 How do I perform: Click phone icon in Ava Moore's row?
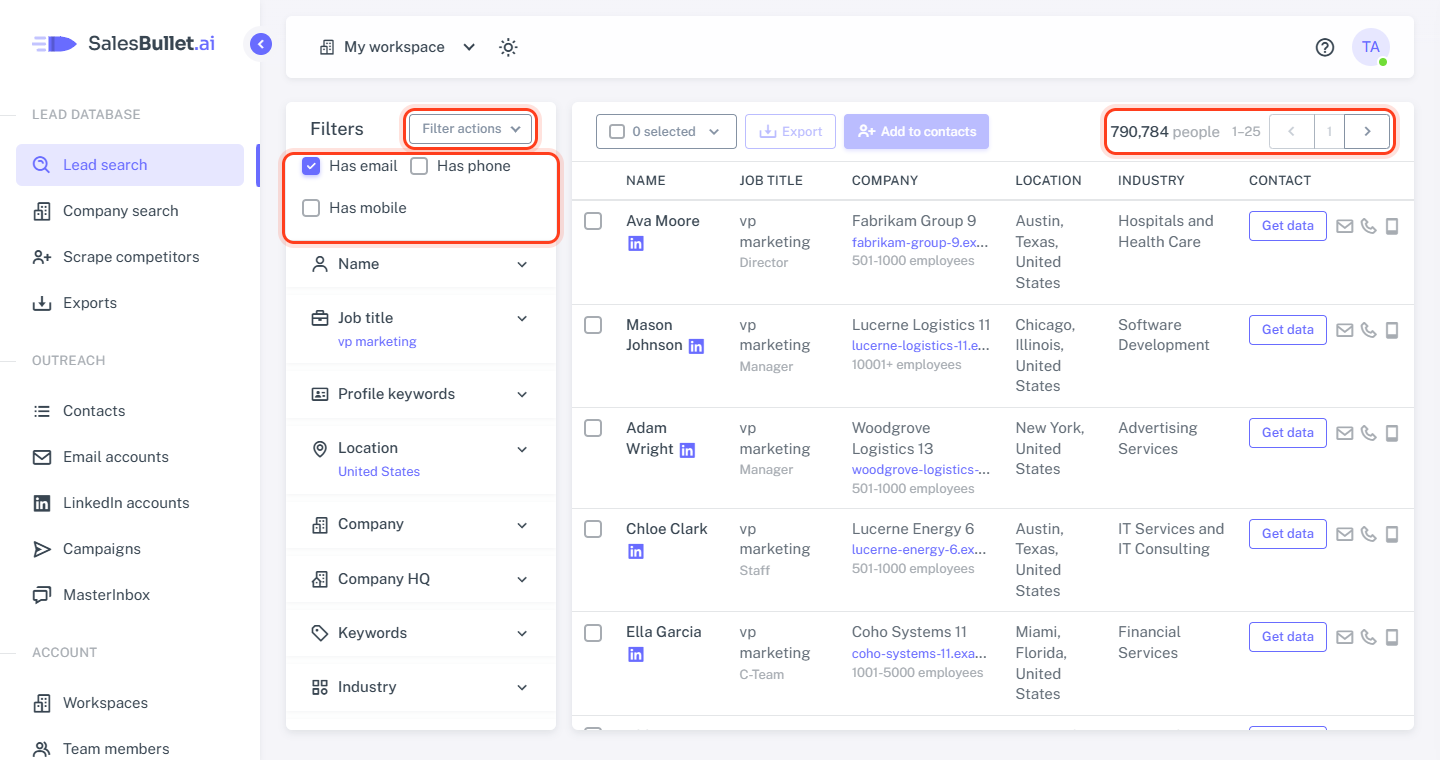click(x=1369, y=226)
